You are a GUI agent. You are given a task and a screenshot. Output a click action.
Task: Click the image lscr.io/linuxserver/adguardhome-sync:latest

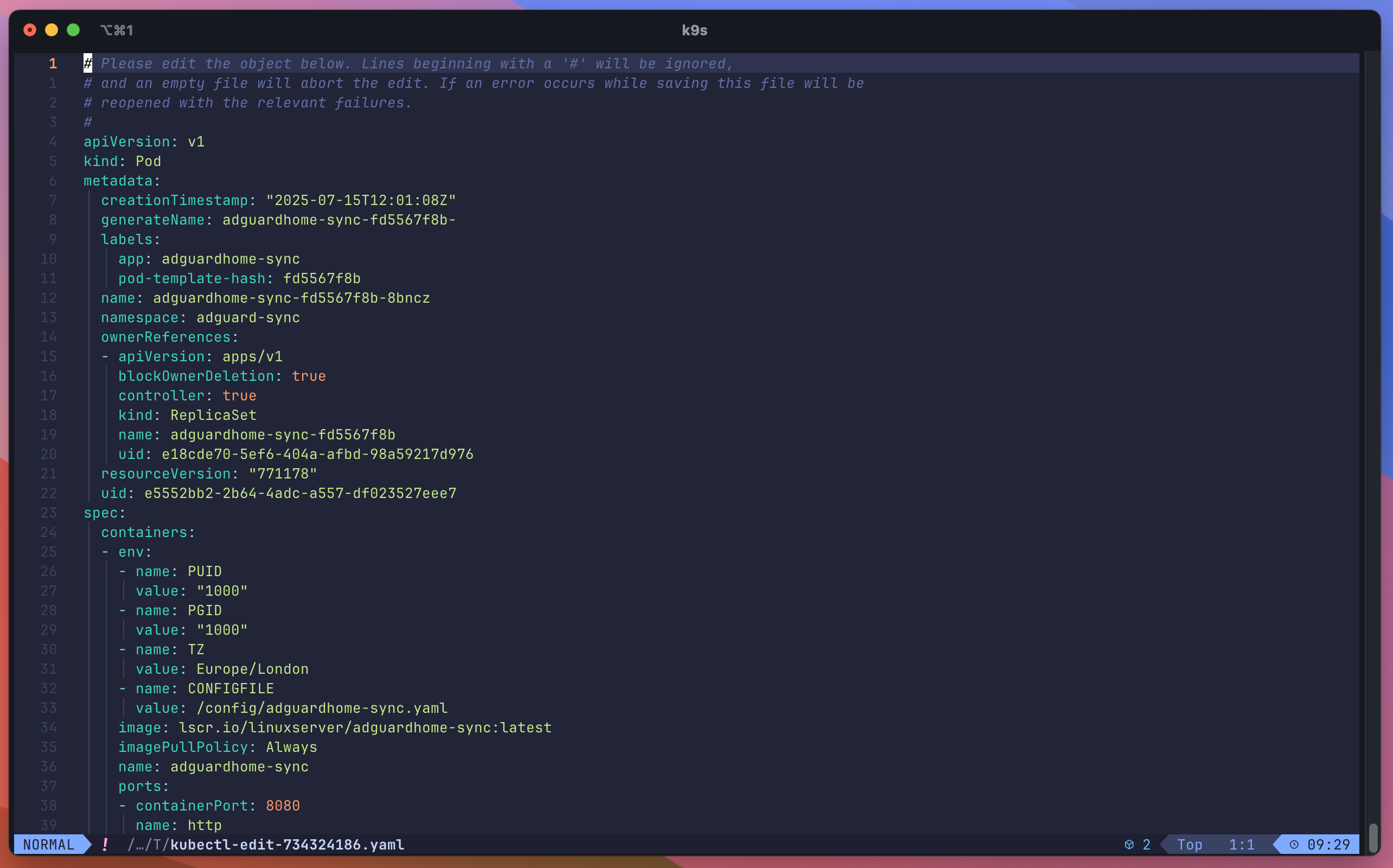tap(365, 727)
